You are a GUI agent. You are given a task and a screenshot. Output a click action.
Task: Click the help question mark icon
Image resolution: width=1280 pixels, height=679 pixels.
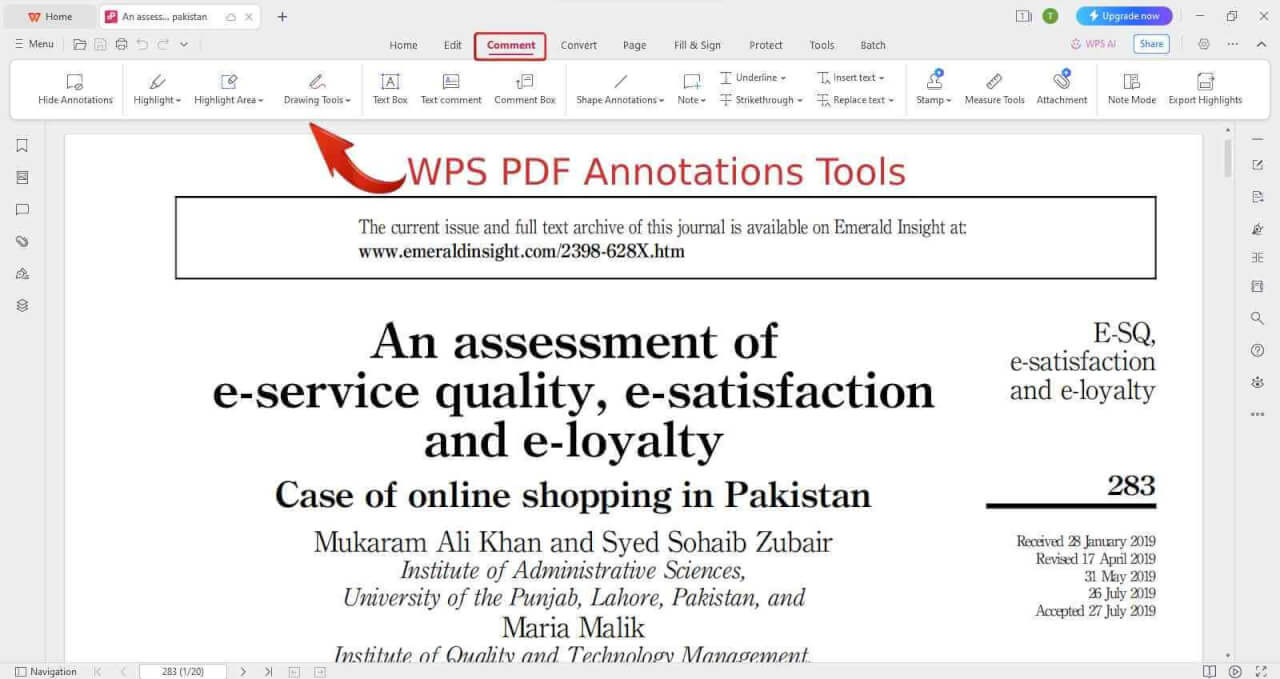pyautogui.click(x=1257, y=350)
